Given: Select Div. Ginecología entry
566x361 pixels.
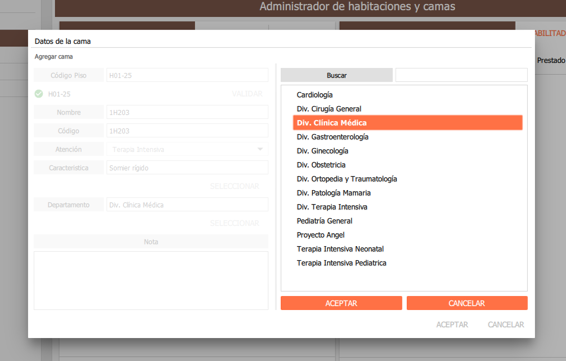Looking at the screenshot, I should coord(322,151).
